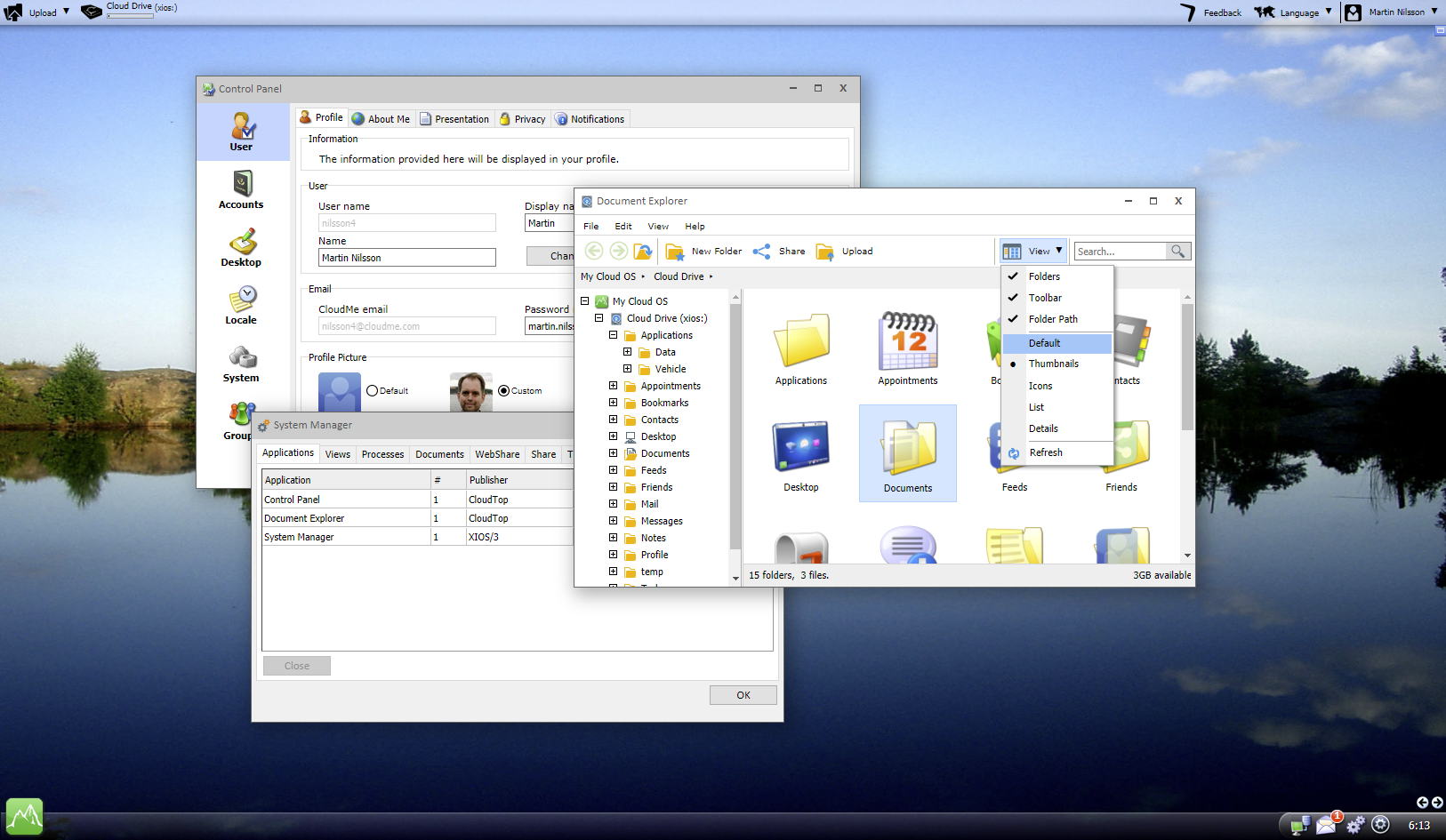The width and height of the screenshot is (1446, 840).
Task: Collapse the My Cloud OS tree node
Action: click(x=584, y=301)
